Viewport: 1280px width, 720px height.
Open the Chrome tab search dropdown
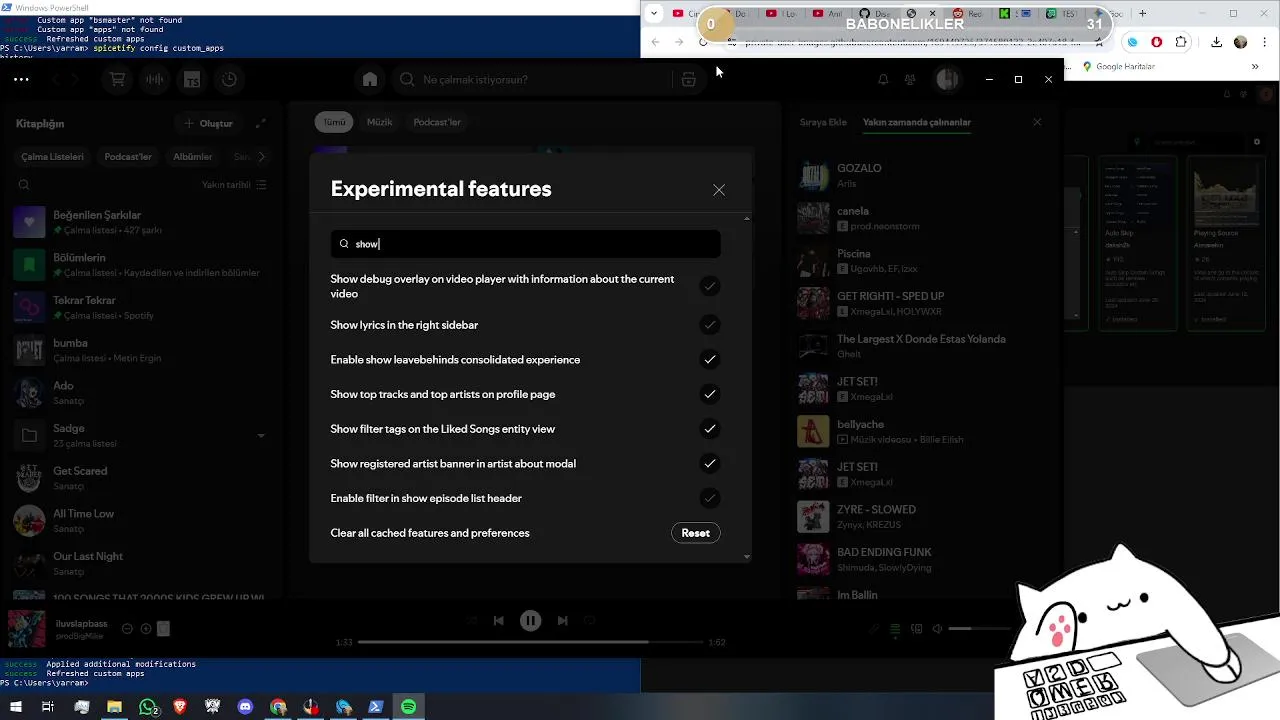(x=654, y=14)
